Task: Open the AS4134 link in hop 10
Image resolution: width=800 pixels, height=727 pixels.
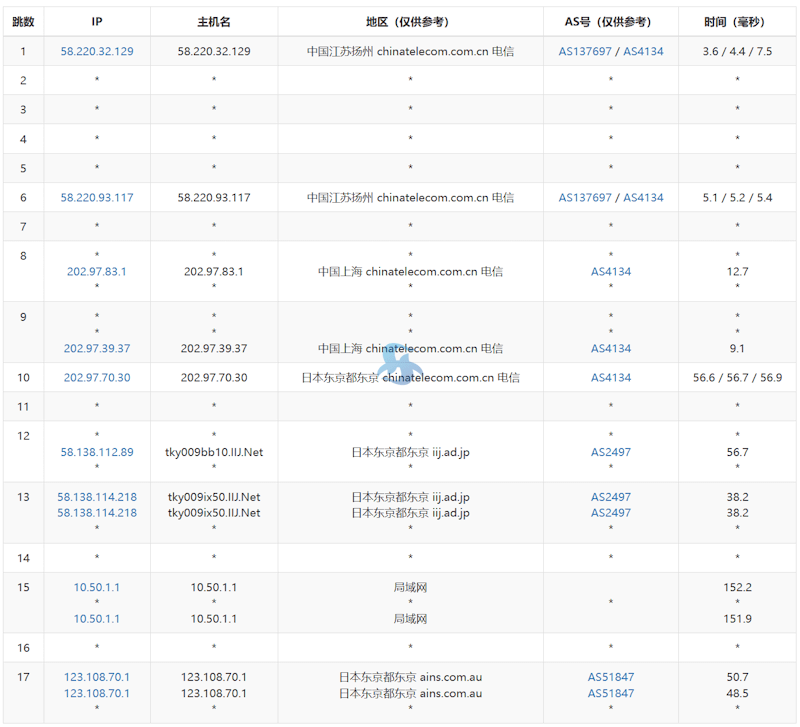Action: [611, 378]
